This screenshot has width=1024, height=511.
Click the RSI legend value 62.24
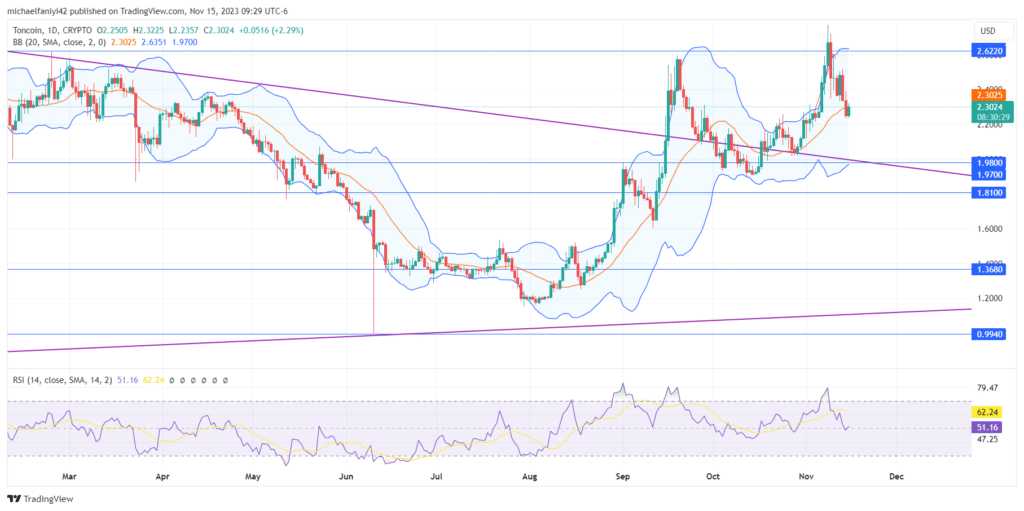click(151, 380)
